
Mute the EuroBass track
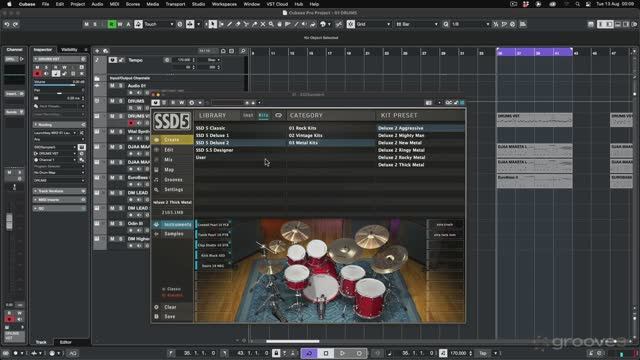pyautogui.click(x=112, y=178)
